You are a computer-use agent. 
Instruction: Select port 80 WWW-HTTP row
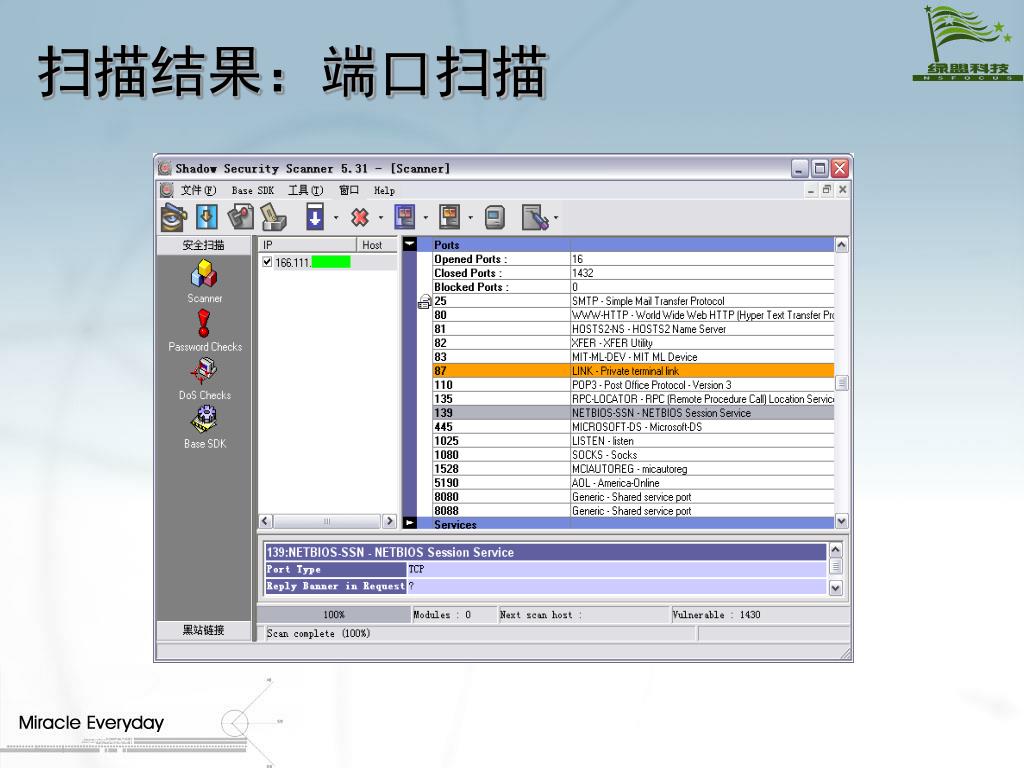coord(633,315)
